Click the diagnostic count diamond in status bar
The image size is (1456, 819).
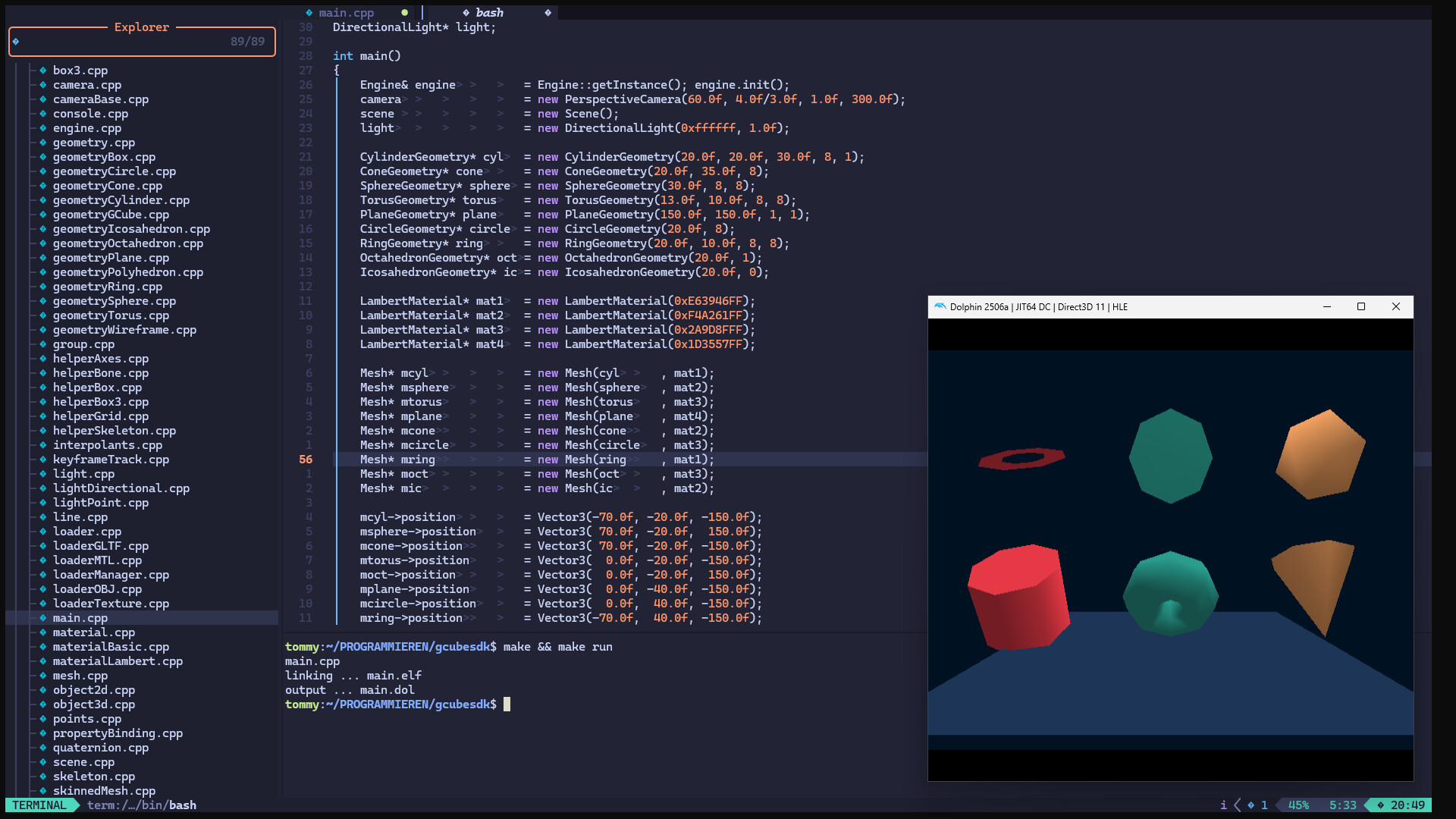pyautogui.click(x=1250, y=805)
